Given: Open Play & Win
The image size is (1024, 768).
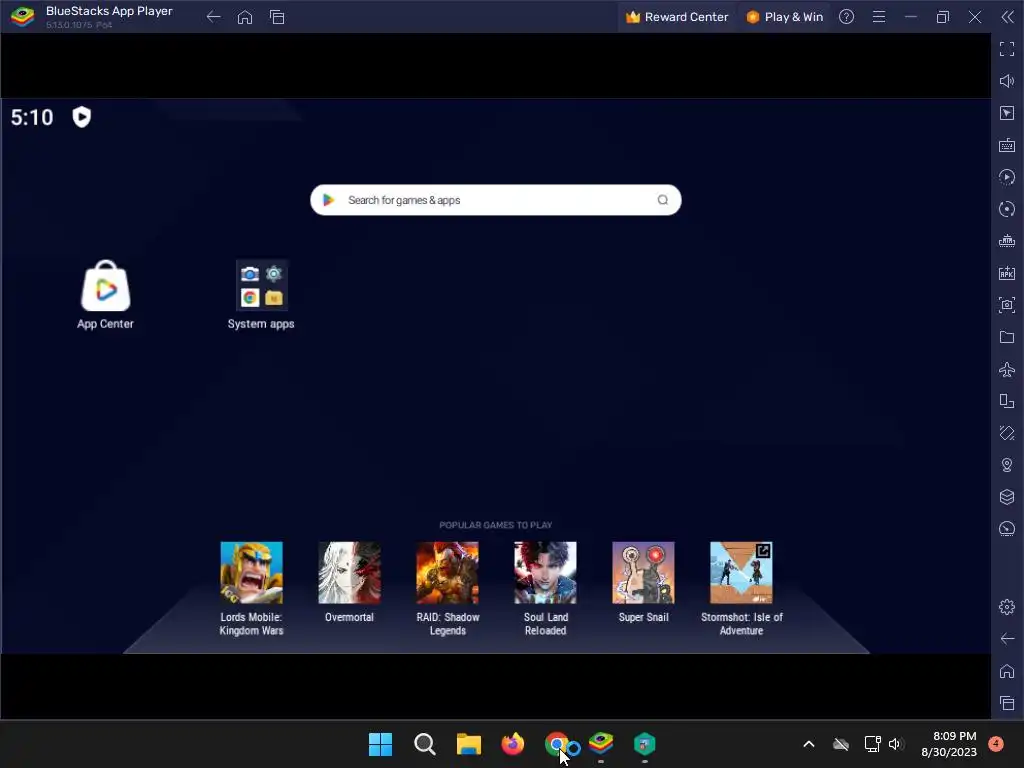Looking at the screenshot, I should (784, 17).
